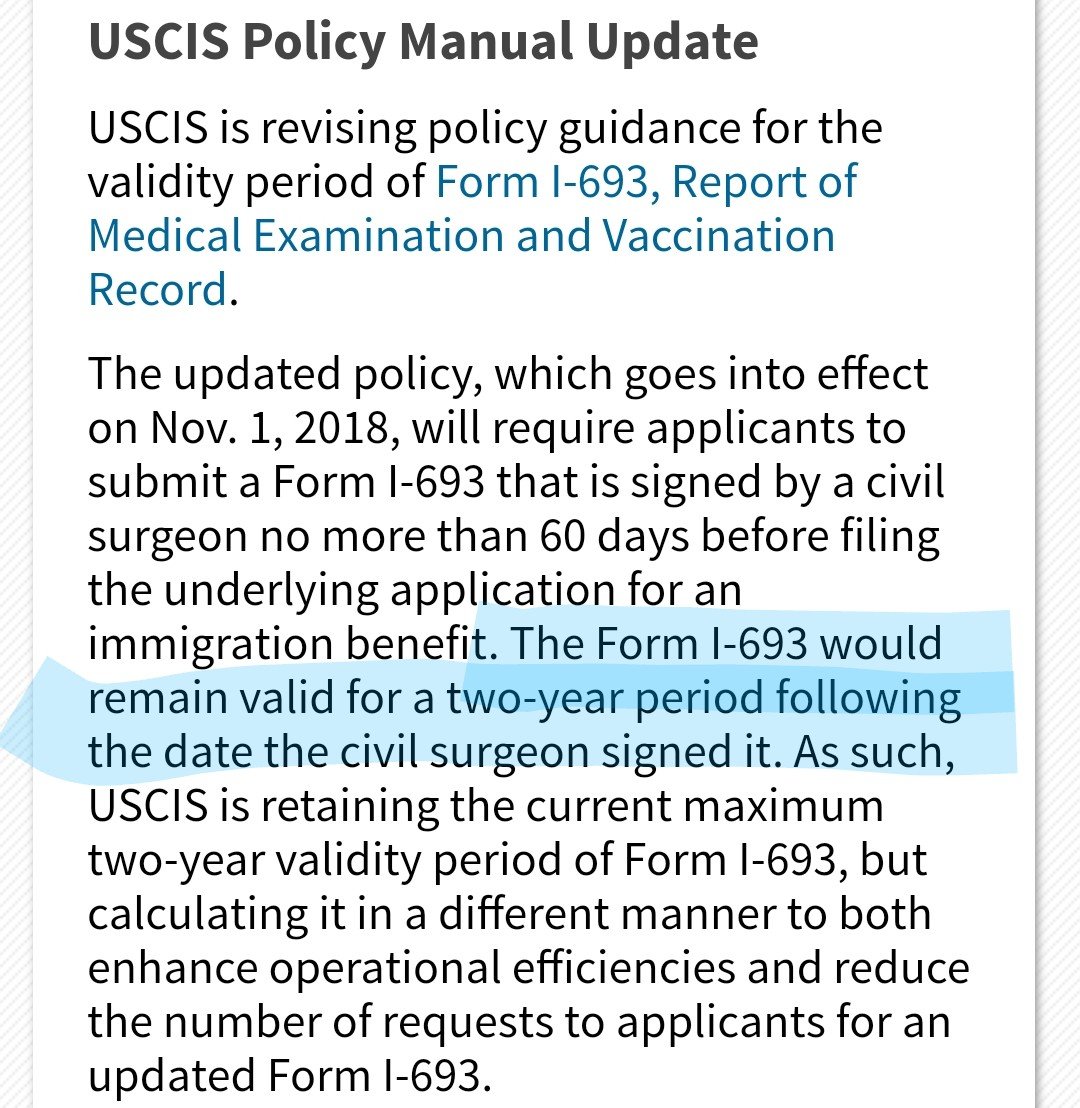1080x1108 pixels.
Task: Select "the number of requests to applicants" line
Action: [457, 1022]
